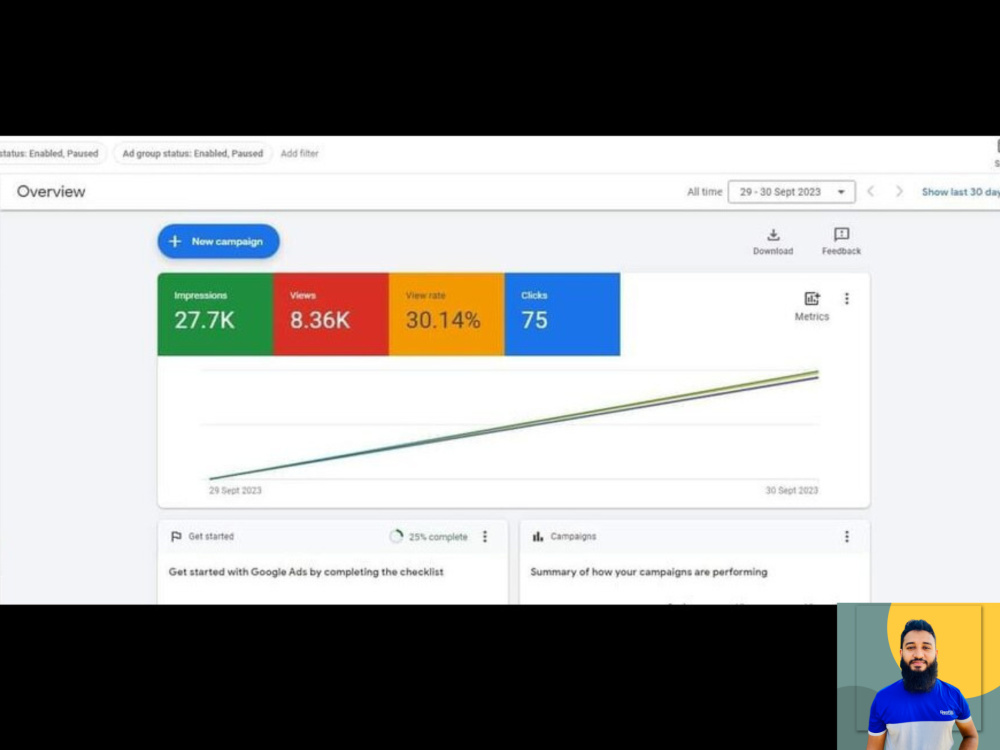Click the Download icon
Screen dimensions: 1000x750
pos(773,235)
